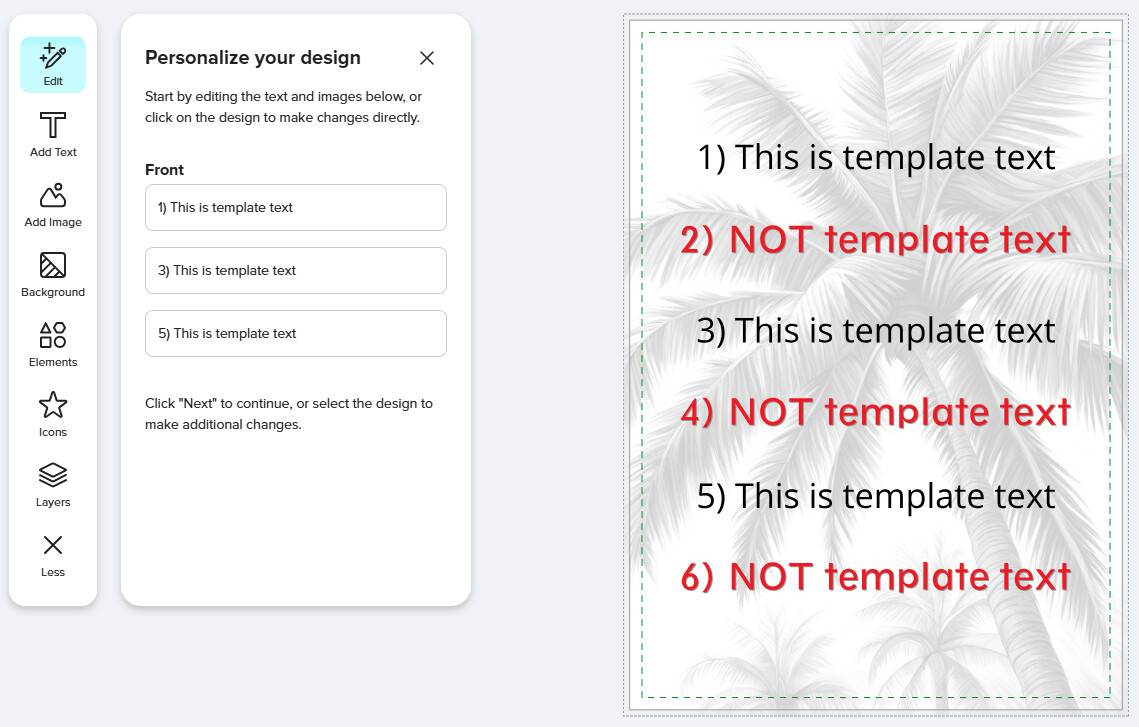Select '5) This is template text' on canvas
The image size is (1139, 727).
[876, 497]
